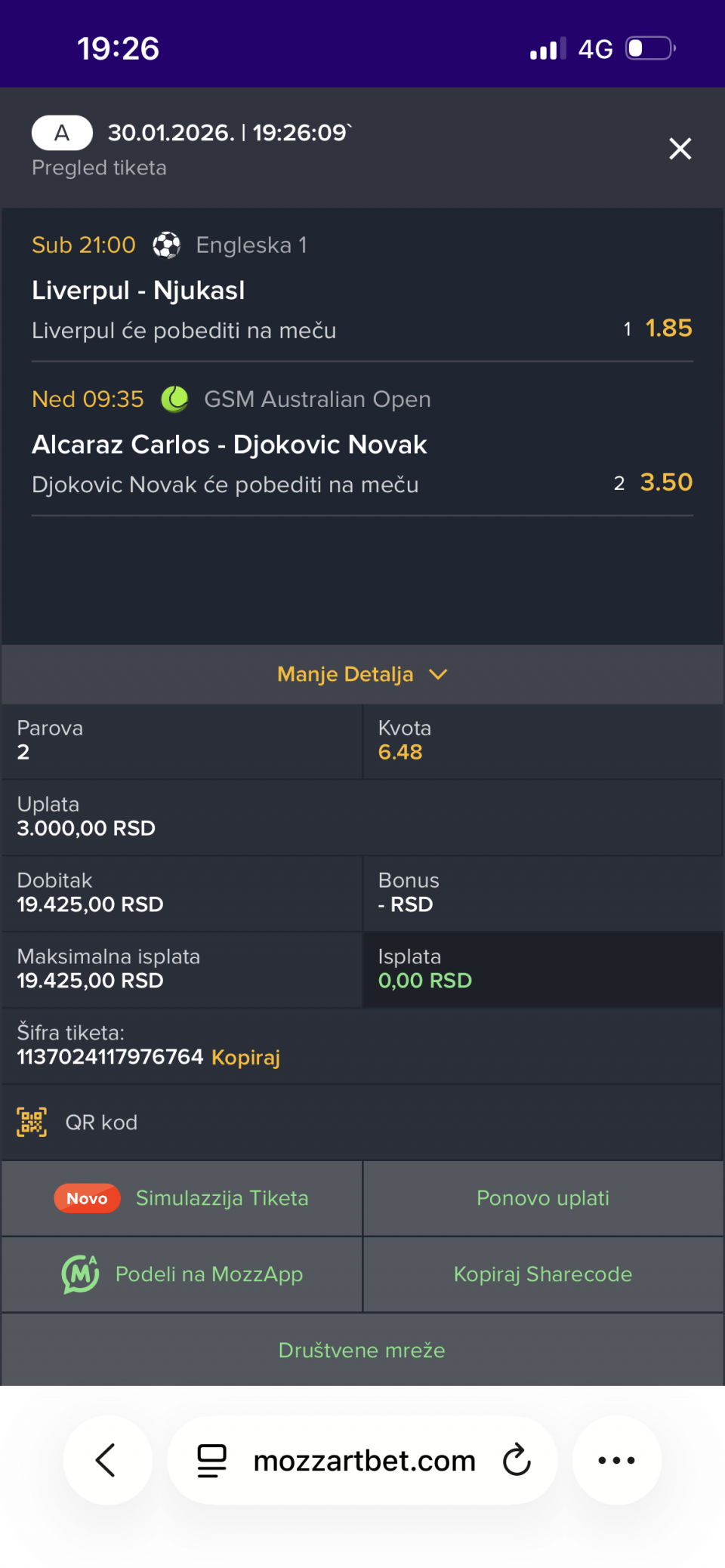Share via Podeli na MozzApp

pos(208,1274)
